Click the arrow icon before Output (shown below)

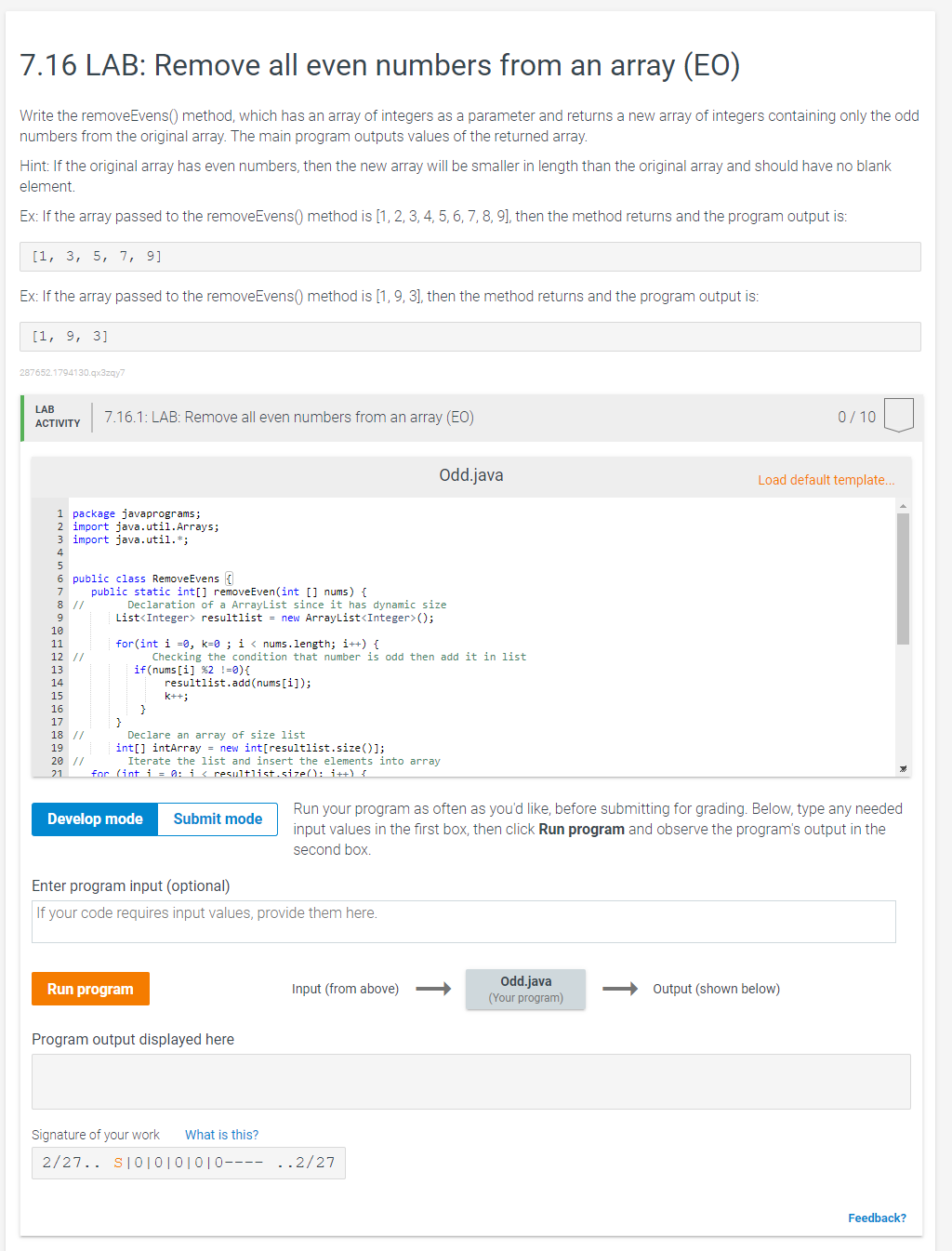[x=620, y=989]
